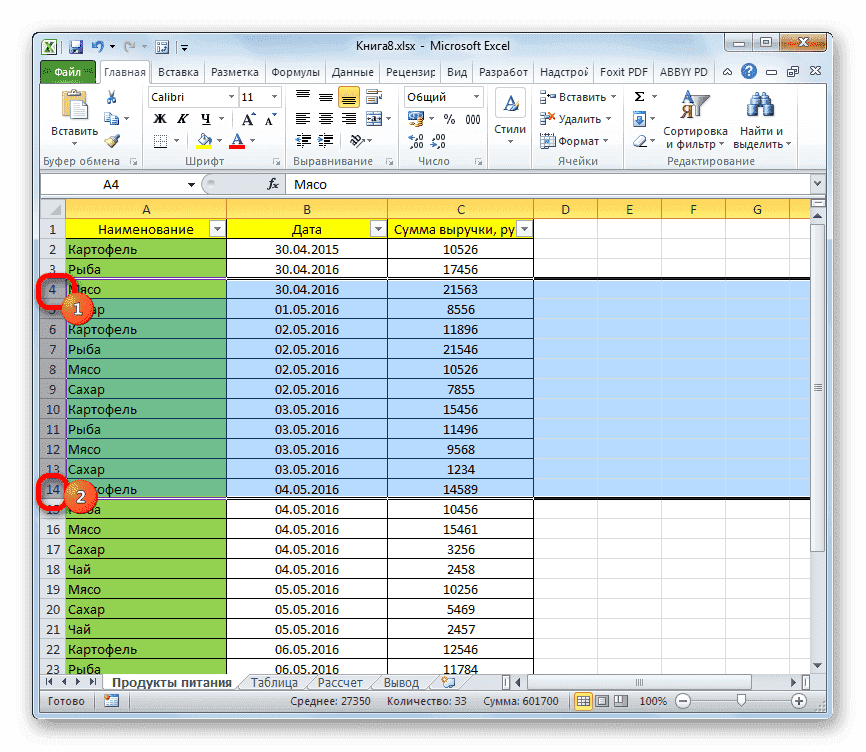Click the Save icon in Quick Access Toolbar
Screen dimensions: 866x752
click(75, 46)
